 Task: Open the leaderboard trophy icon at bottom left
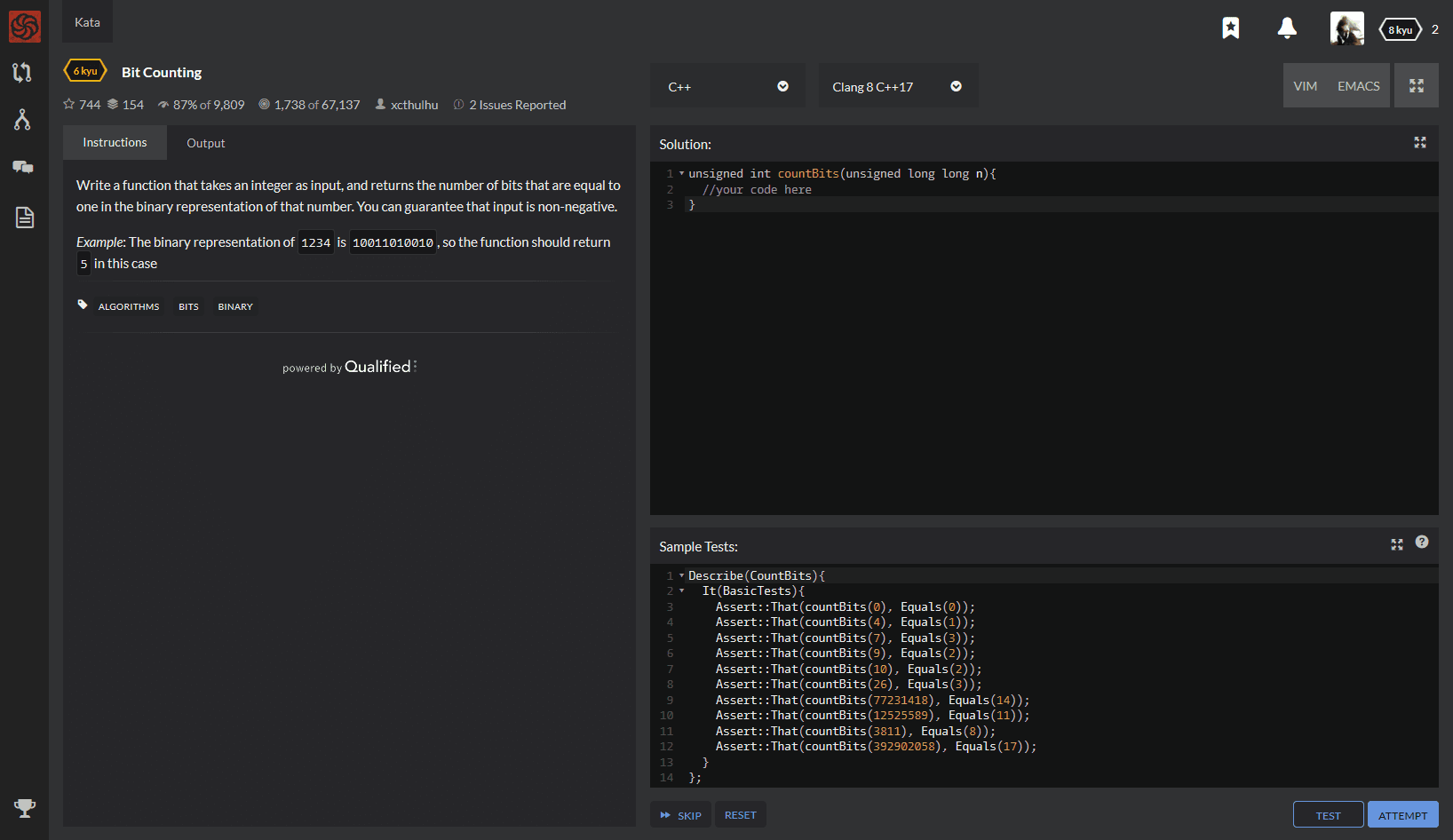[x=23, y=809]
